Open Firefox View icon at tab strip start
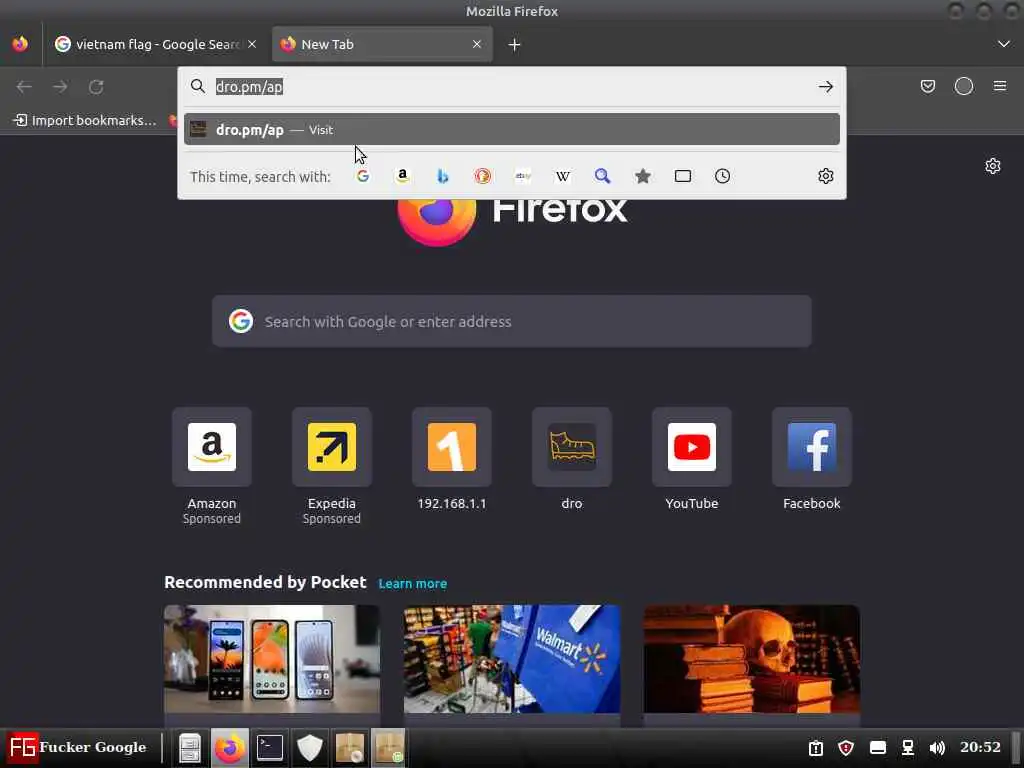Screen dimensions: 1024x768 20,44
